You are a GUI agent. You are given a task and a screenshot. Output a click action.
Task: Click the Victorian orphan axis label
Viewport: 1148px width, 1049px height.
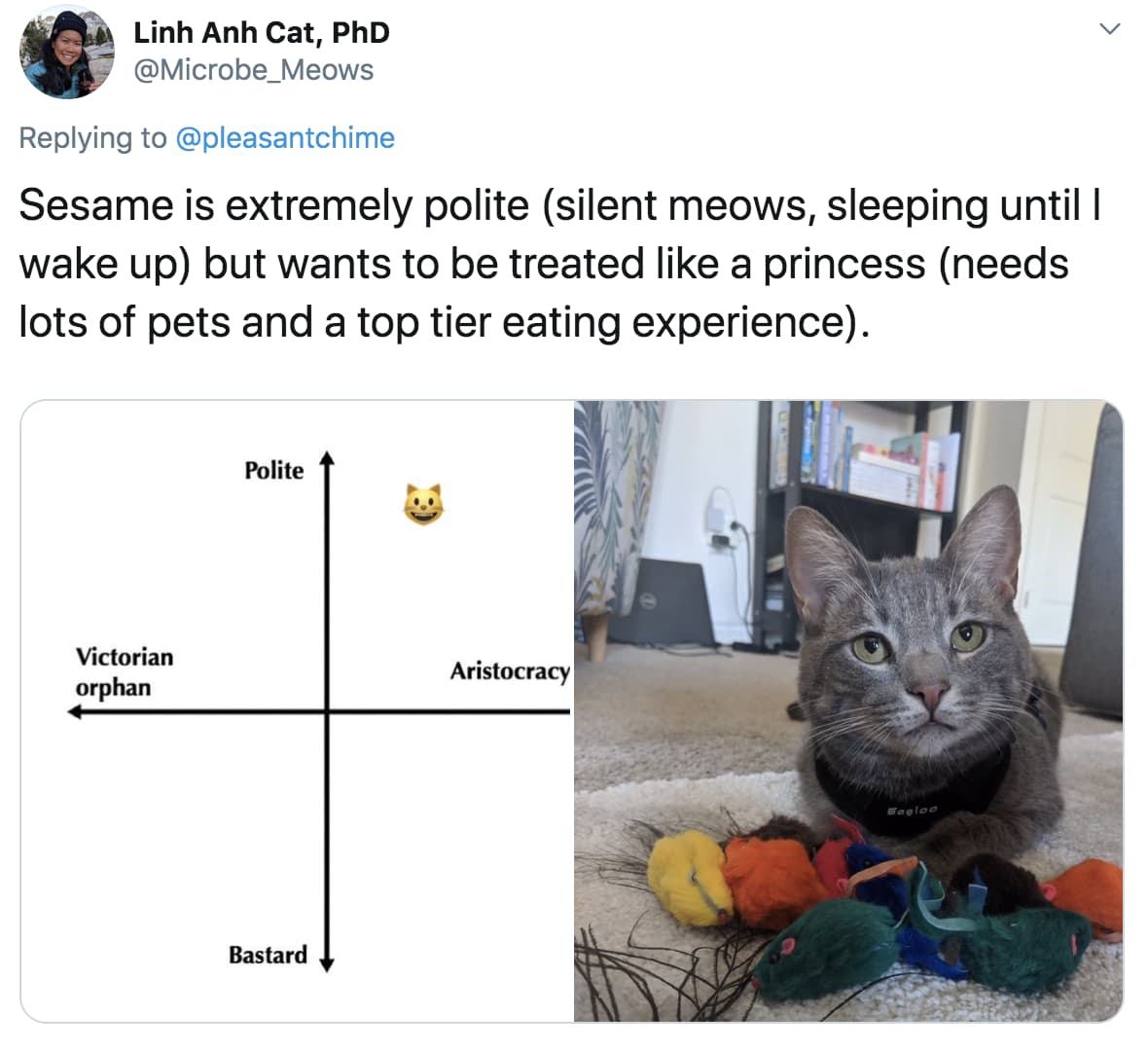point(124,671)
